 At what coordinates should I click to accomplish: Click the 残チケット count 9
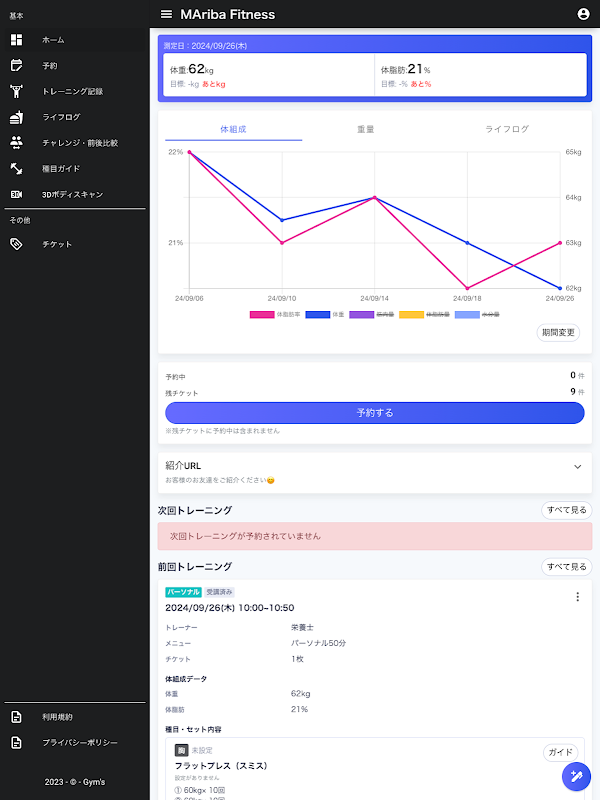tap(573, 391)
